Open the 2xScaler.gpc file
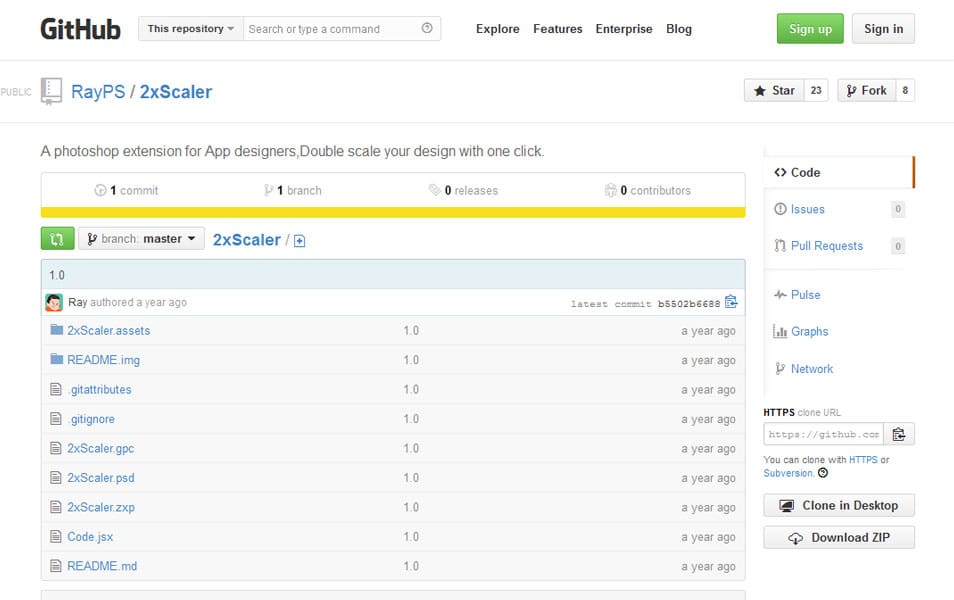This screenshot has width=954, height=600. click(x=100, y=448)
